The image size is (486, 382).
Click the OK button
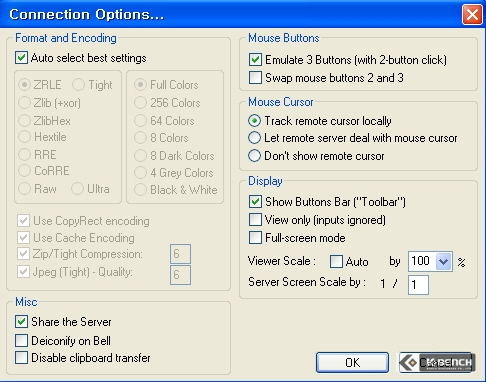[x=352, y=362]
